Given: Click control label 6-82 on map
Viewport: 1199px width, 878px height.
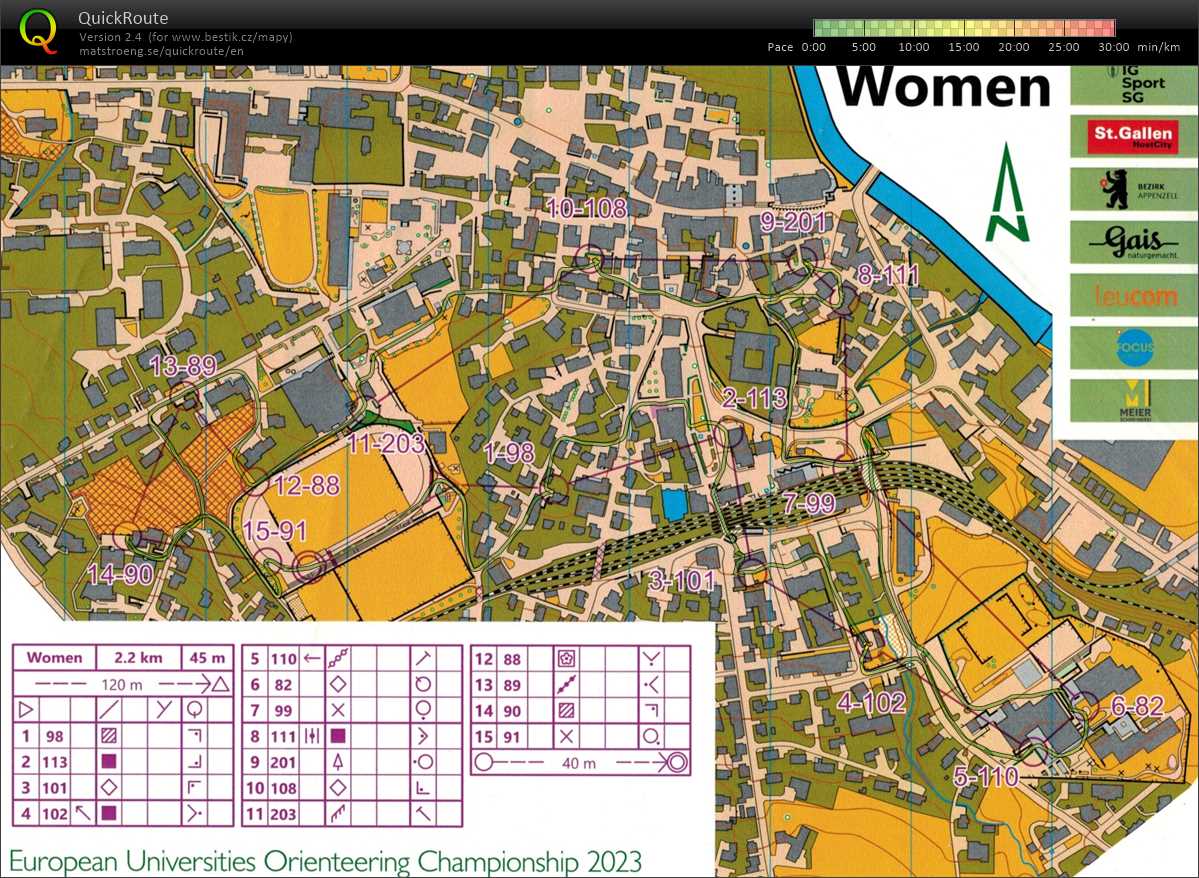Looking at the screenshot, I should coord(1137,707).
